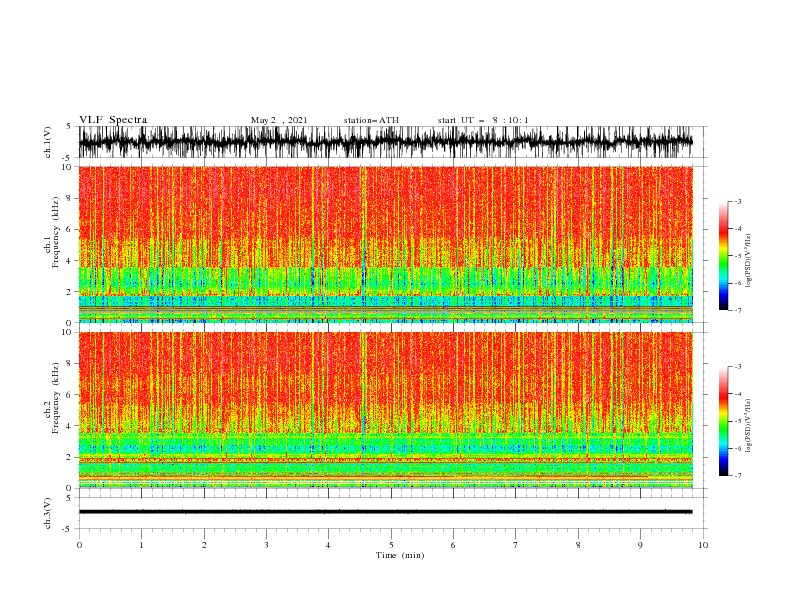The image size is (792, 612).
Task: Click the ch.1 frequency tick '10'
Action: (68, 167)
